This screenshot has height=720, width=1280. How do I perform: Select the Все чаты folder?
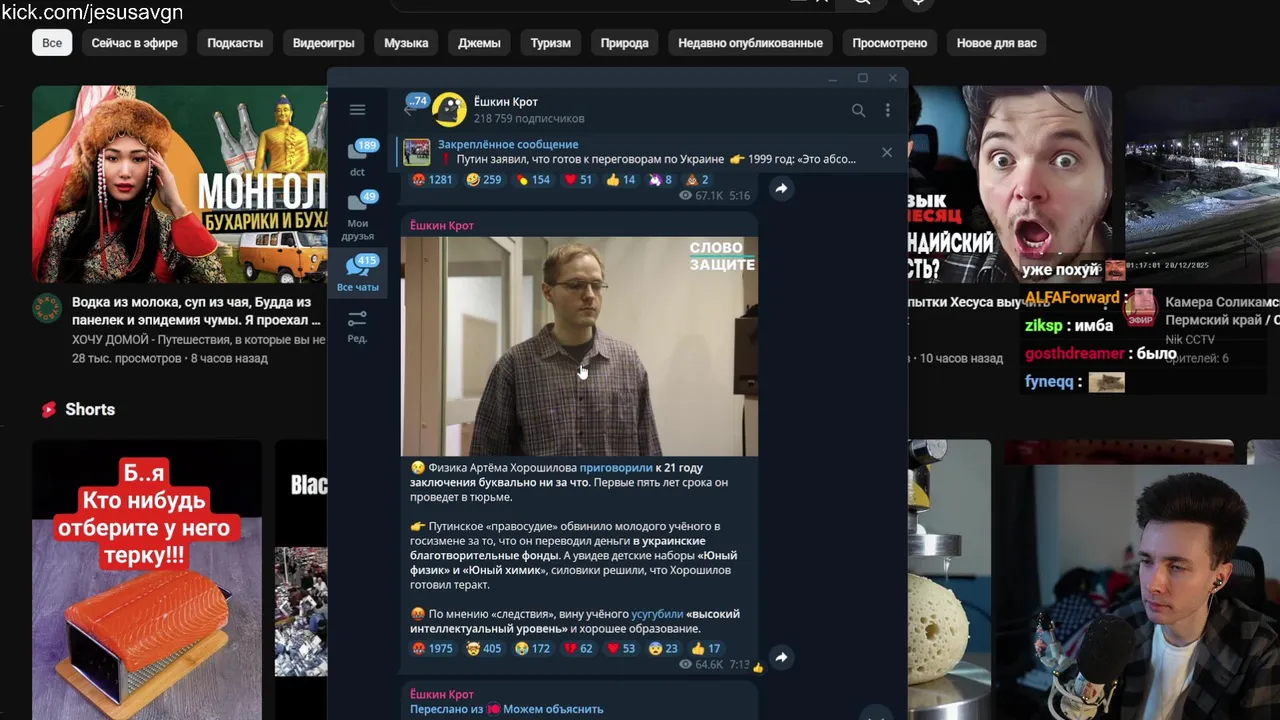[x=357, y=273]
